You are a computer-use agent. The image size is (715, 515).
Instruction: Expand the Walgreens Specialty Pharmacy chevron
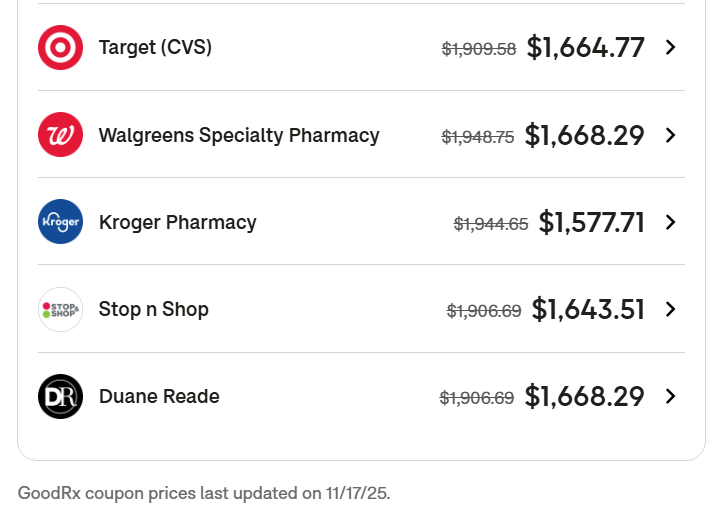point(670,135)
